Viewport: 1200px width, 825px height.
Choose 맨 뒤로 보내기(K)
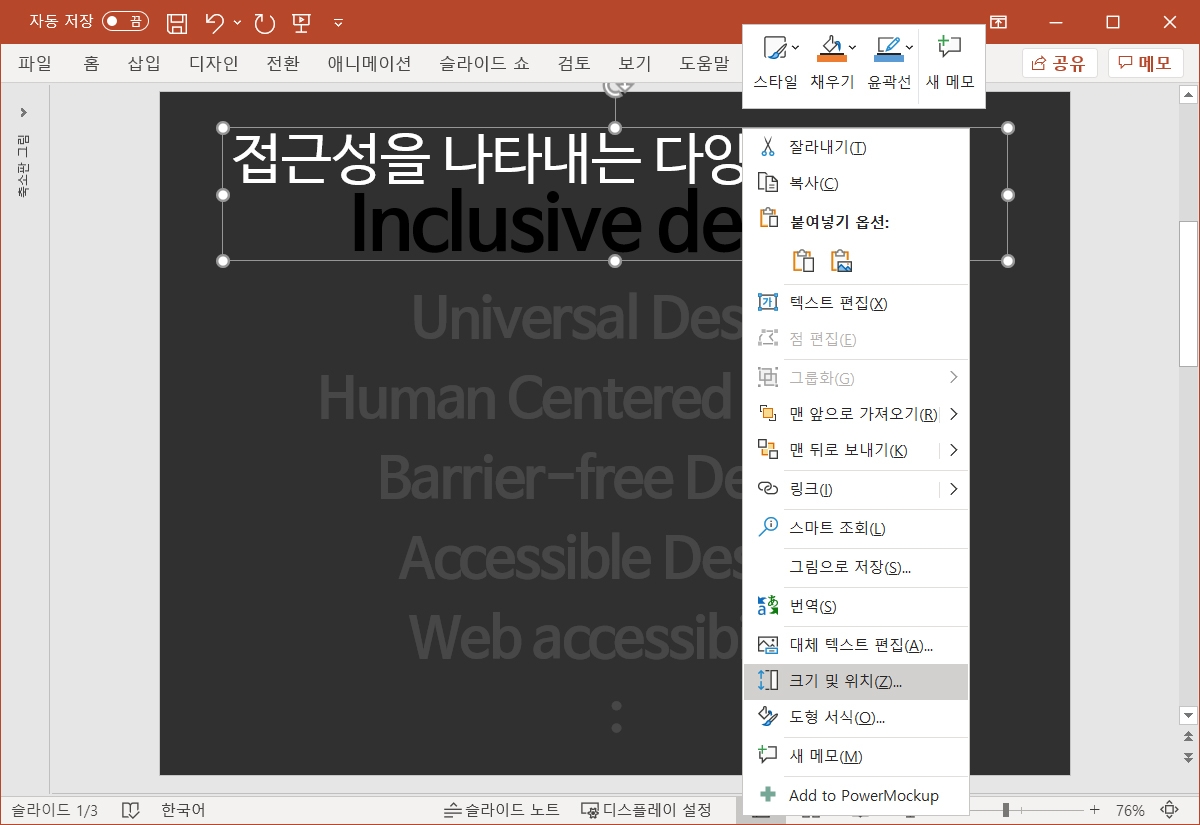coord(857,450)
